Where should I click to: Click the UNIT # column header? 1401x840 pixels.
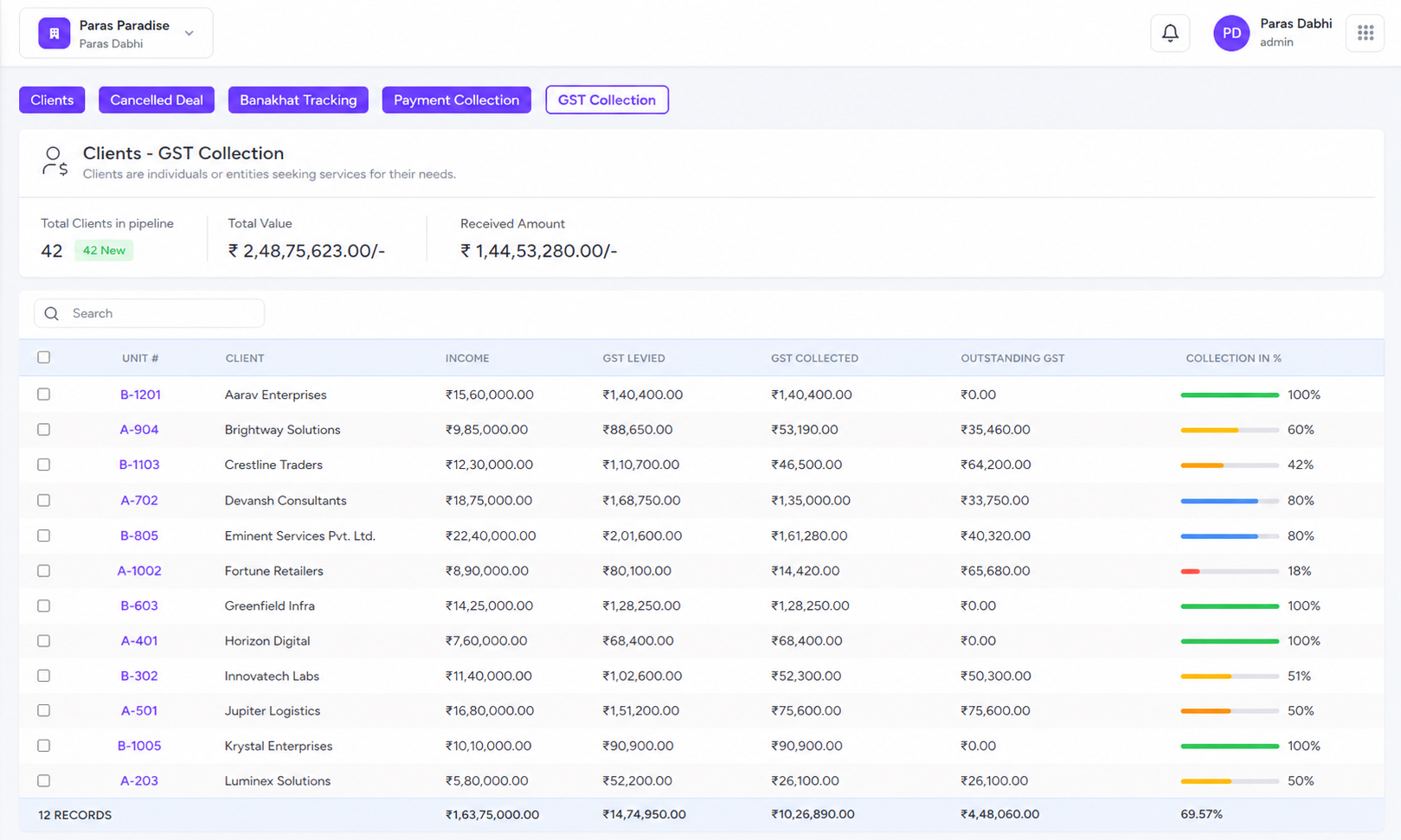(x=140, y=358)
